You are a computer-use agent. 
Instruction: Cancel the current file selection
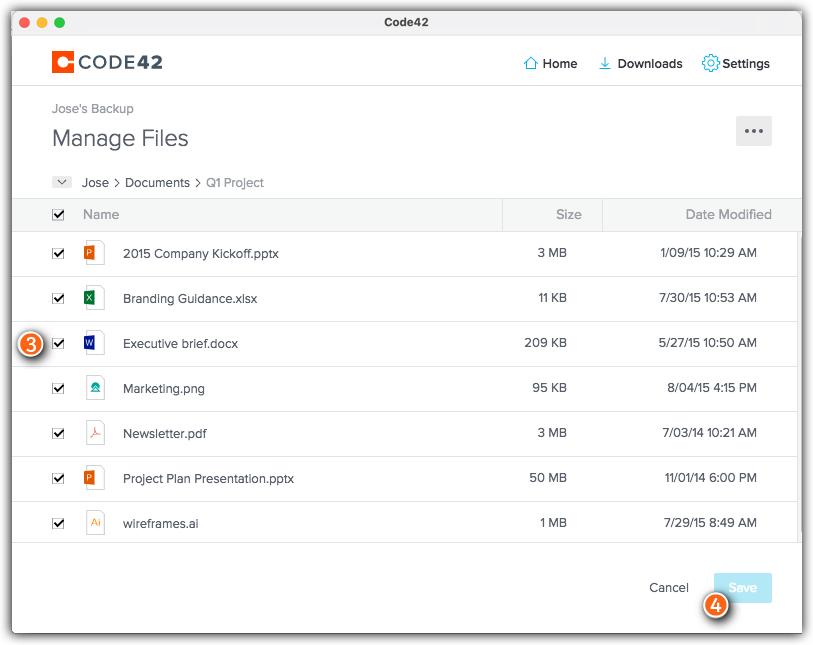coord(668,587)
